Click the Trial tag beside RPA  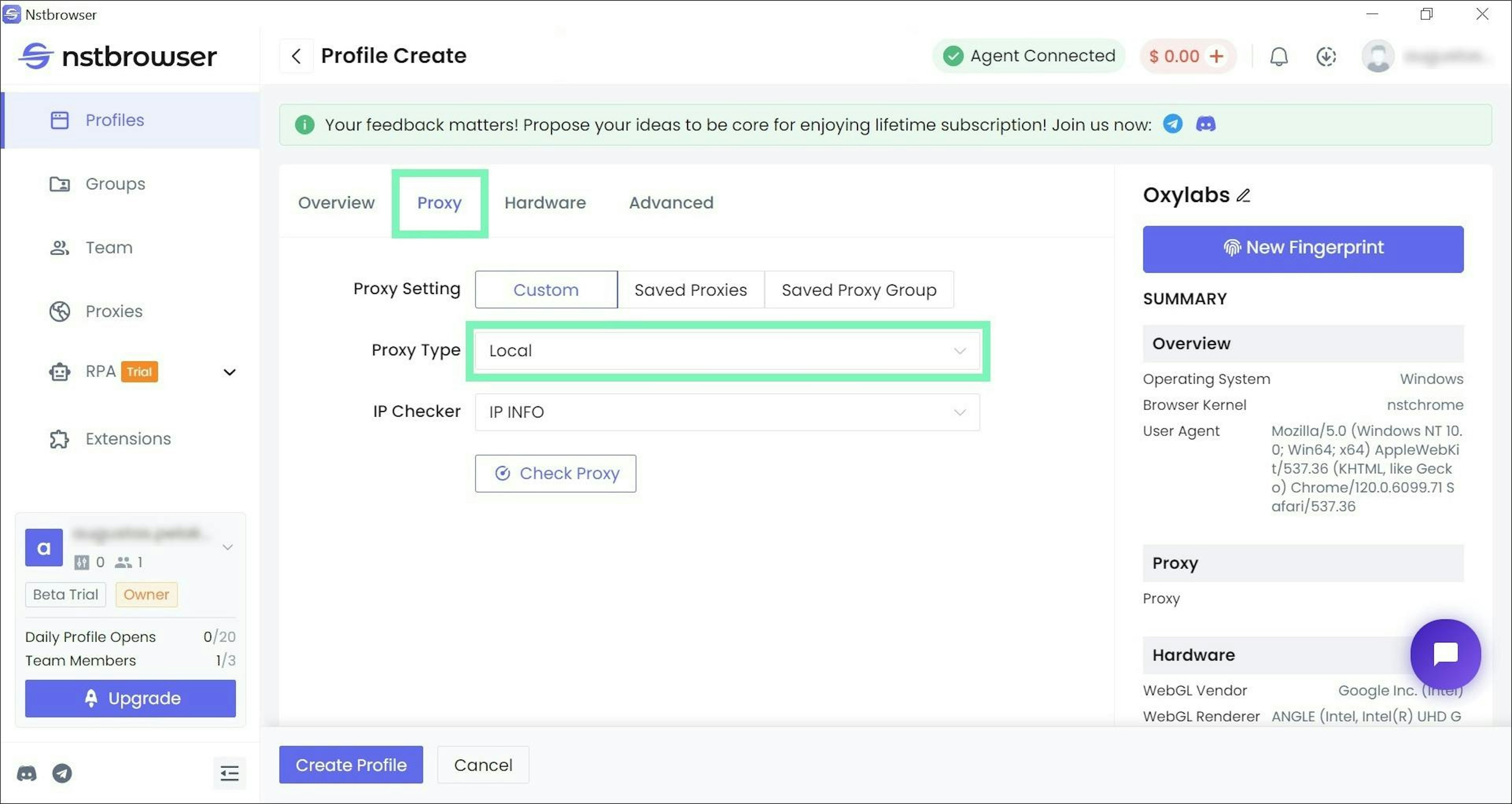139,371
